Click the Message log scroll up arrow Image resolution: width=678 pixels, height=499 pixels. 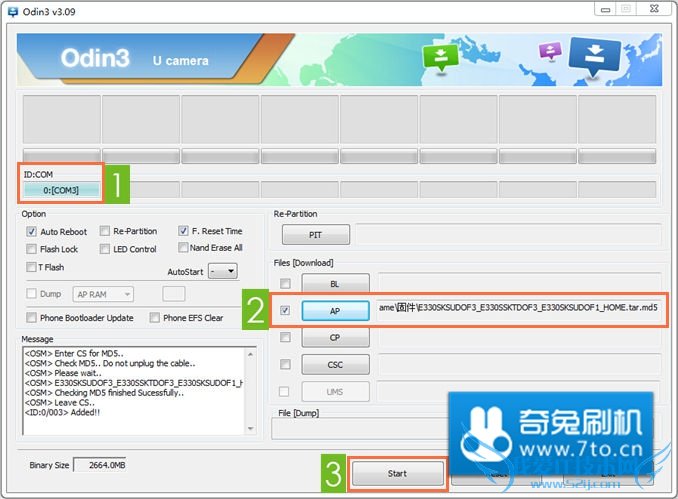point(250,355)
